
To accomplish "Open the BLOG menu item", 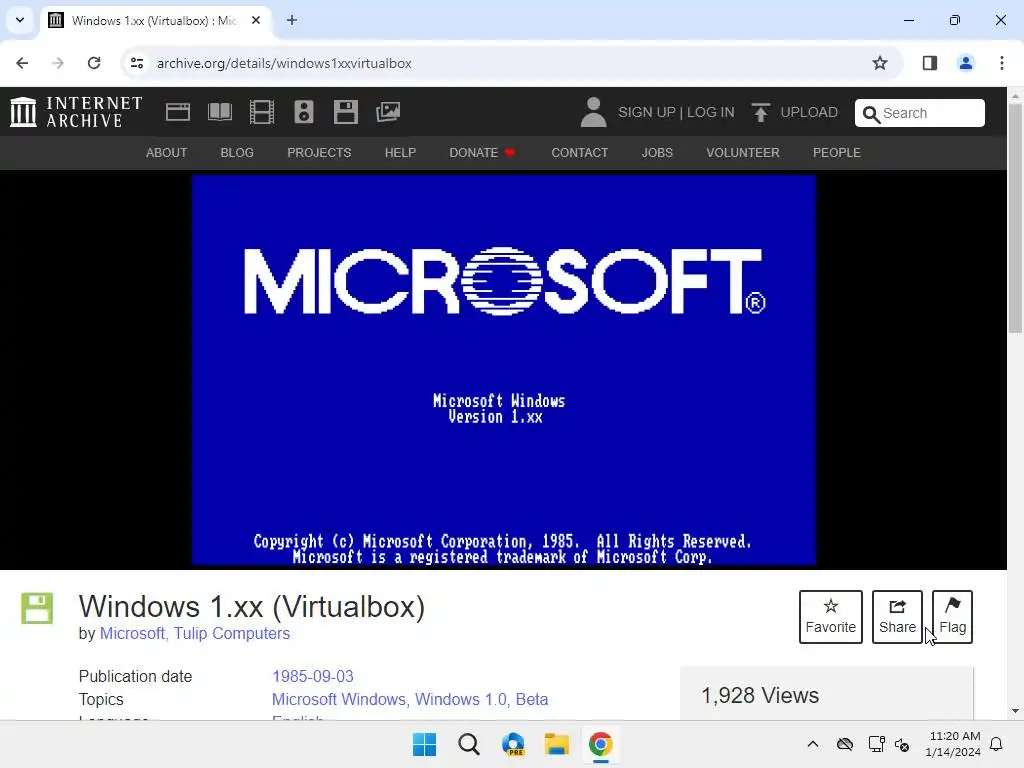I will pos(237,153).
